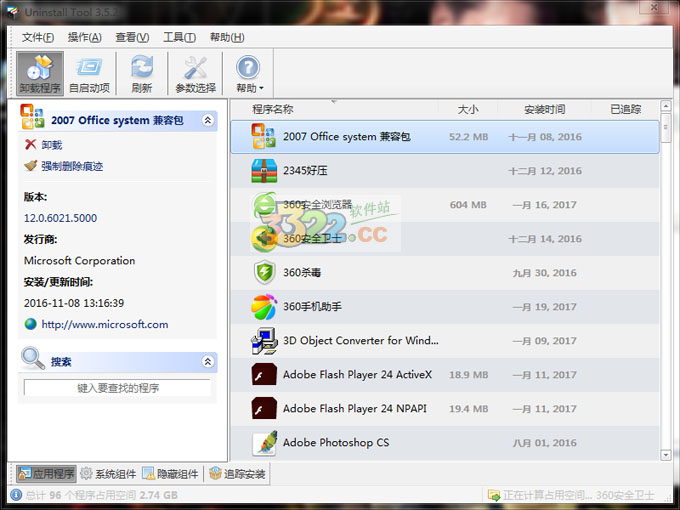Open the 操作(A) menu
The height and width of the screenshot is (510, 680).
pyautogui.click(x=85, y=38)
